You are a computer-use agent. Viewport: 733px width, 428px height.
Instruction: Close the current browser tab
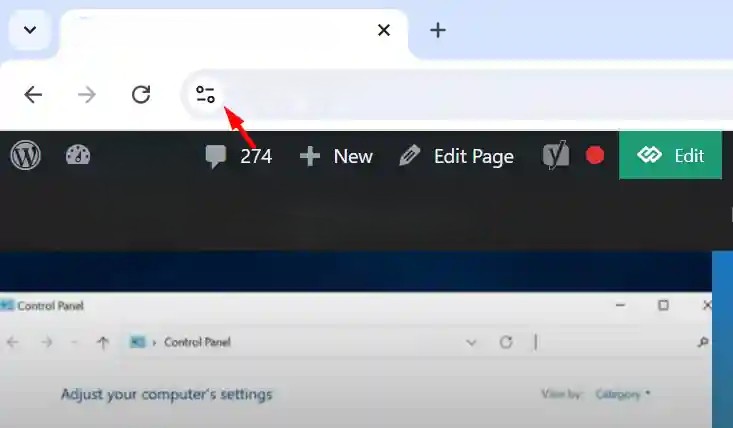tap(384, 30)
